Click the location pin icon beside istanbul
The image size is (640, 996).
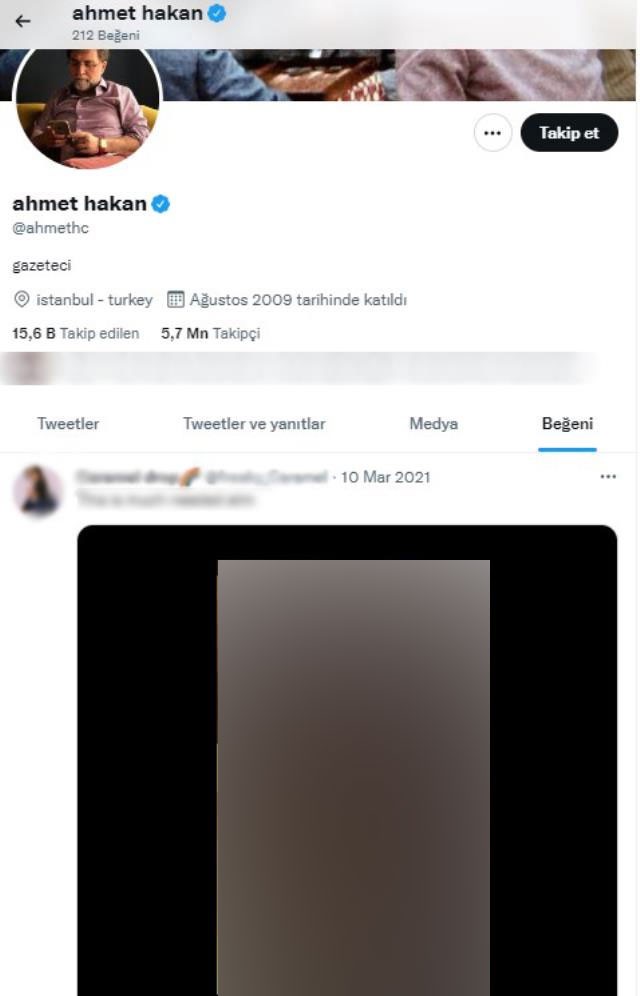click(x=22, y=299)
